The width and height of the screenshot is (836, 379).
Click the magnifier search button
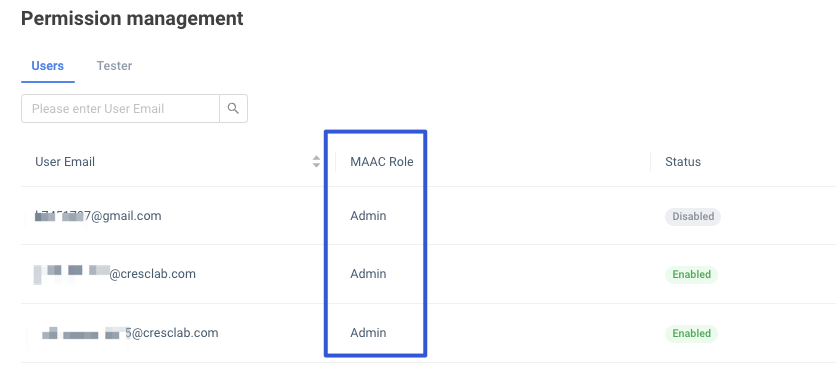[234, 109]
